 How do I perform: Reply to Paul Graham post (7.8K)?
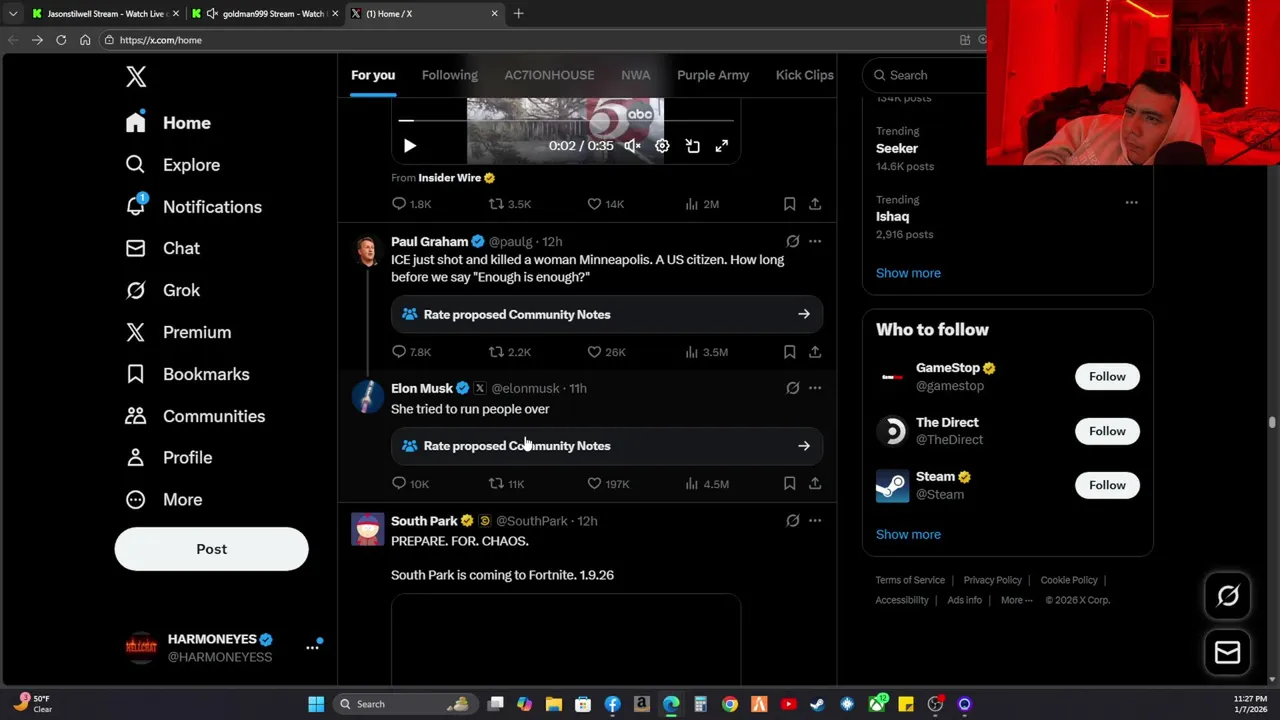click(x=411, y=352)
